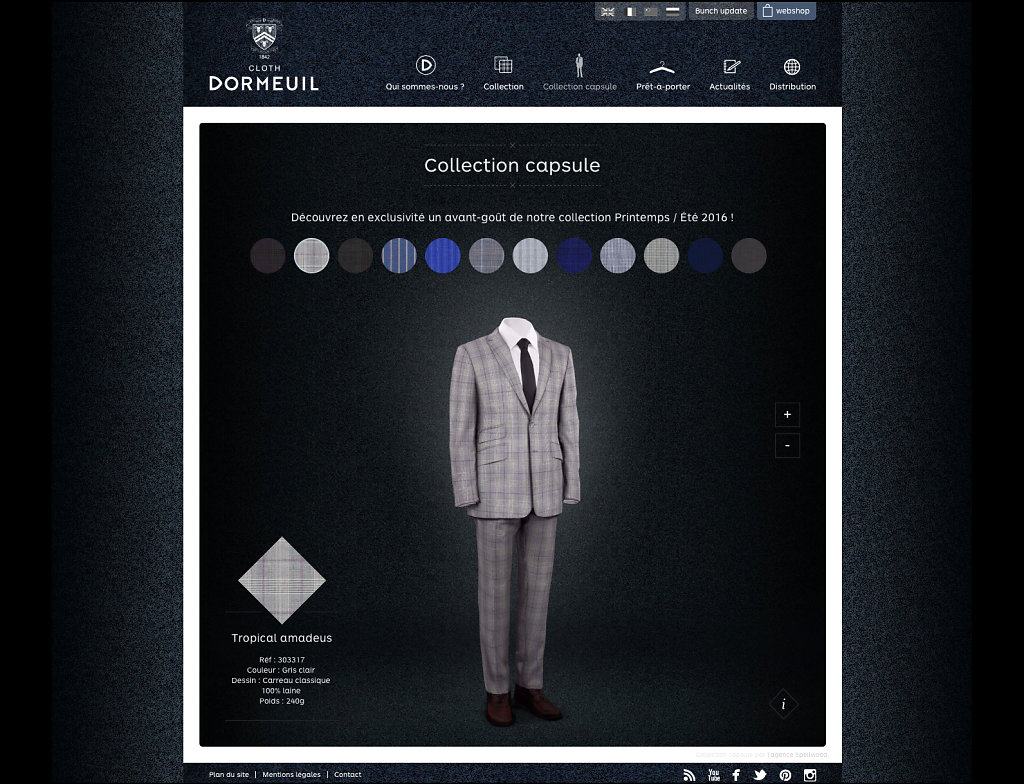Pick the third charcoal fabric swatch
Image resolution: width=1024 pixels, height=784 pixels.
(355, 255)
